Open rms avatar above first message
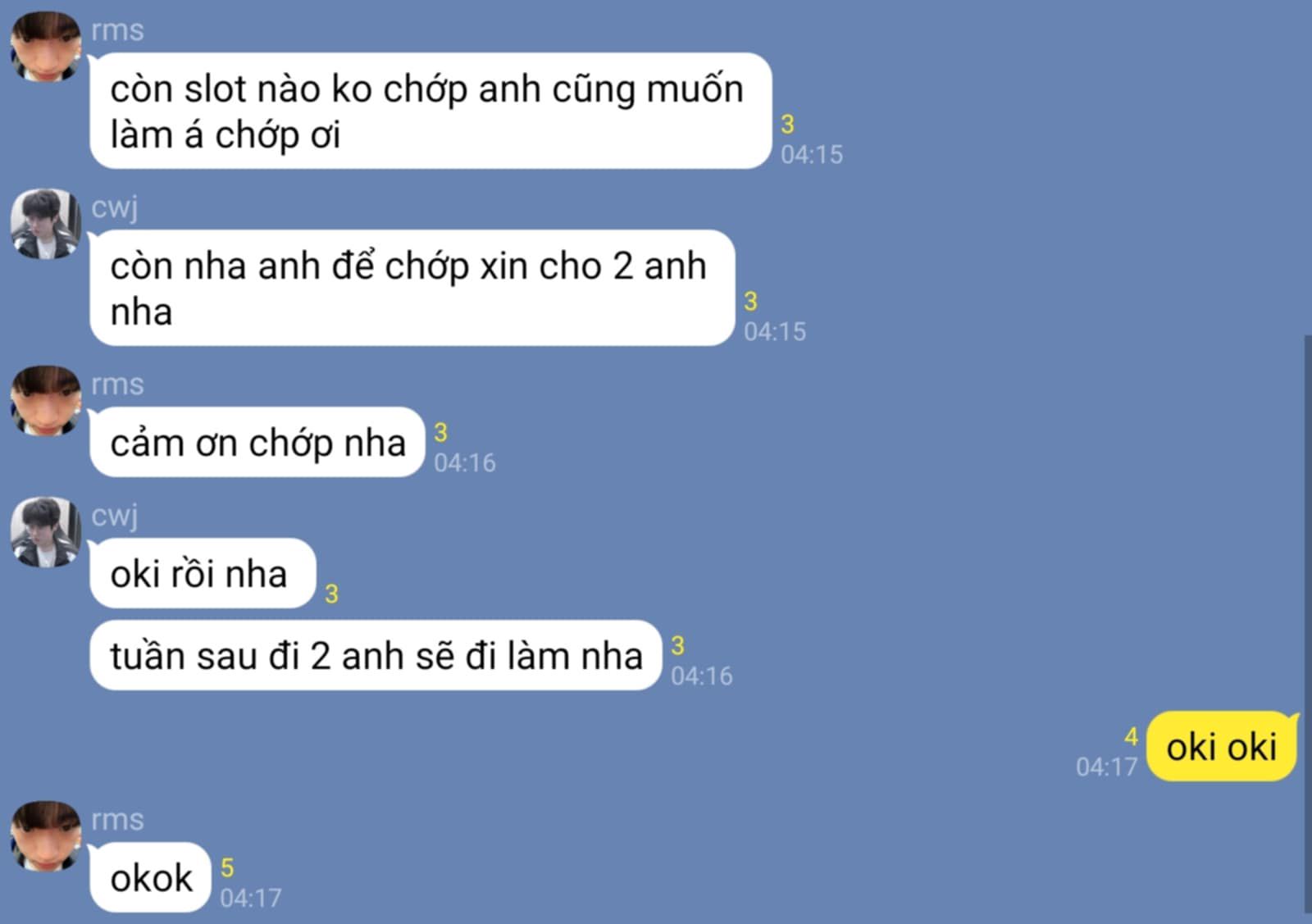This screenshot has height=924, width=1312. (46, 46)
